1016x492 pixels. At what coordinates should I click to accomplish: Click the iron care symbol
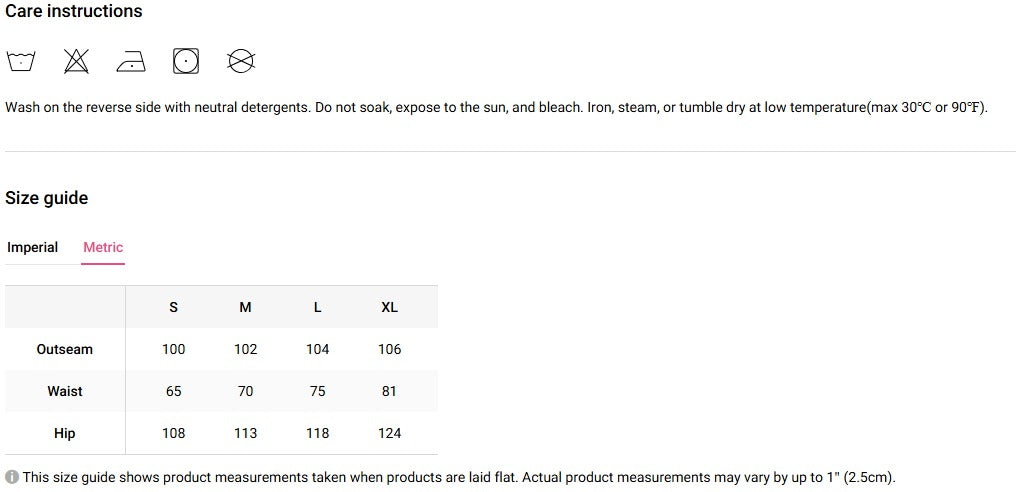(131, 63)
